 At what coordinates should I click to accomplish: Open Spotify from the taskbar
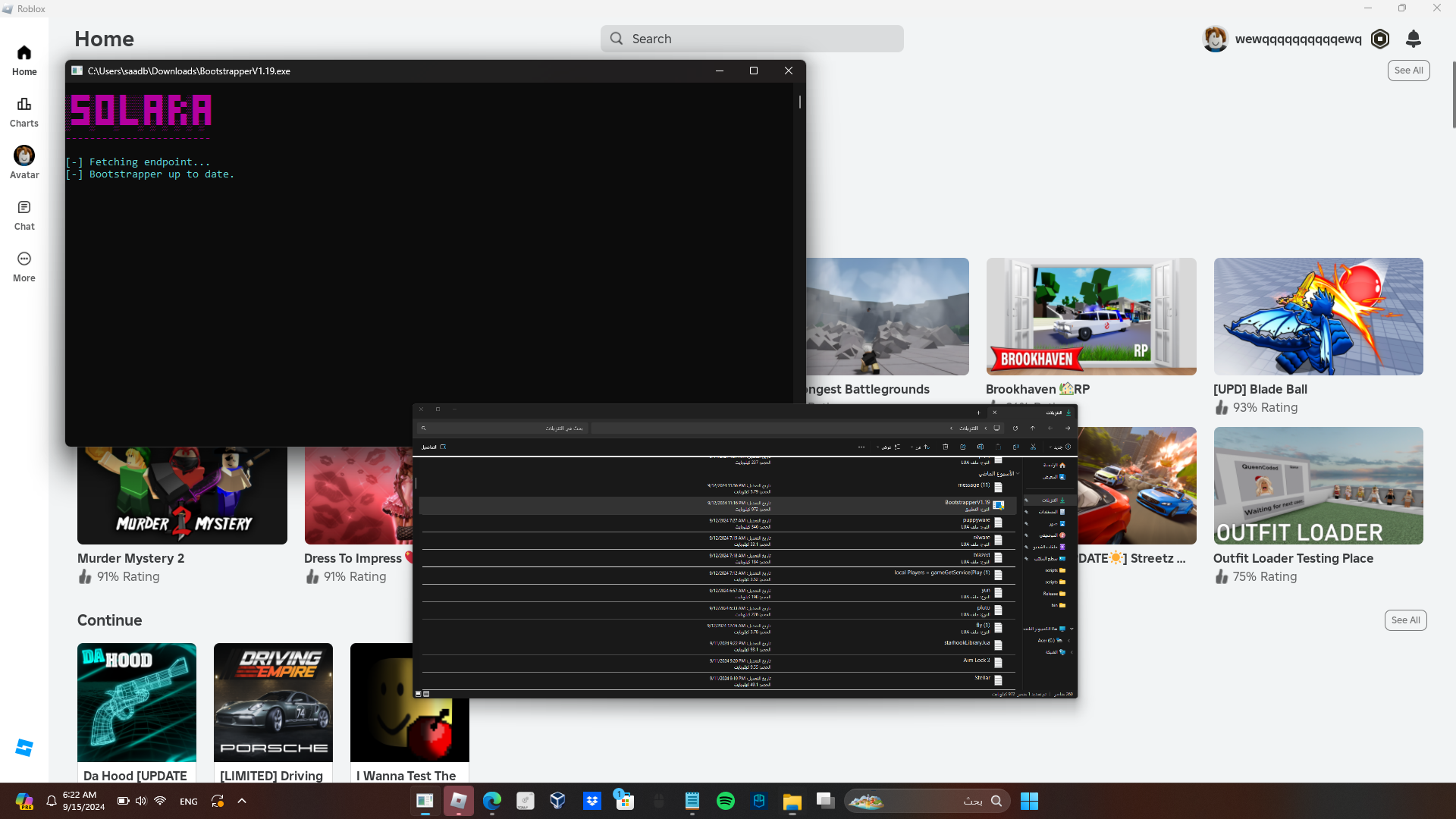(725, 801)
